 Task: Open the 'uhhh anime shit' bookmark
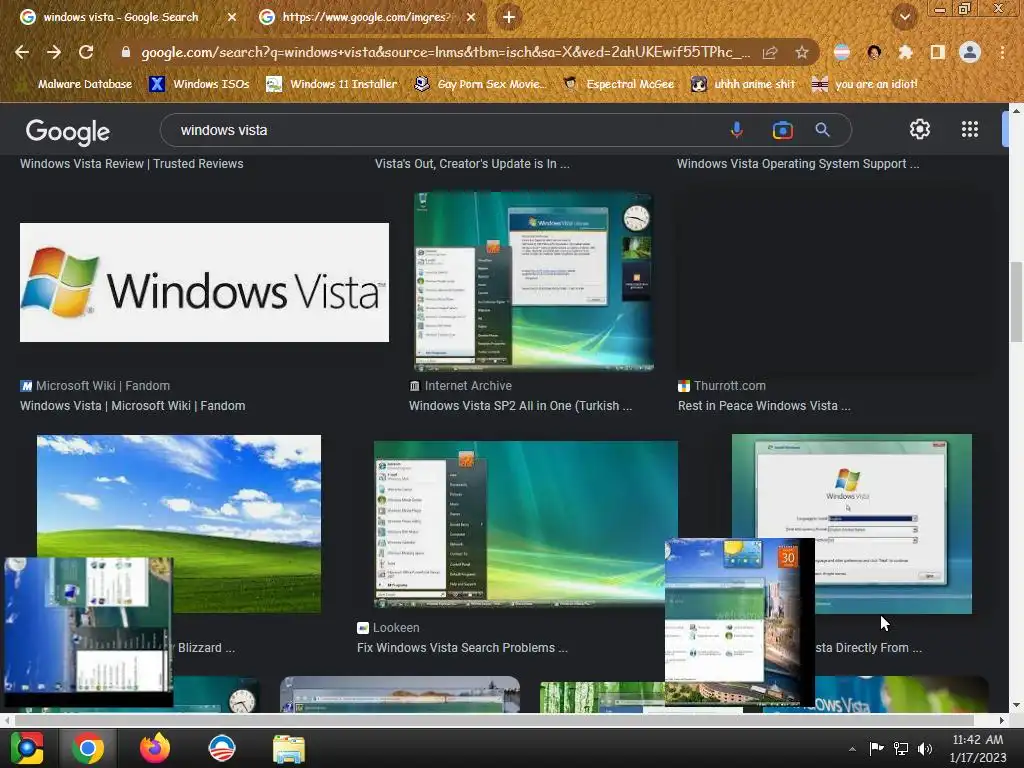(743, 84)
